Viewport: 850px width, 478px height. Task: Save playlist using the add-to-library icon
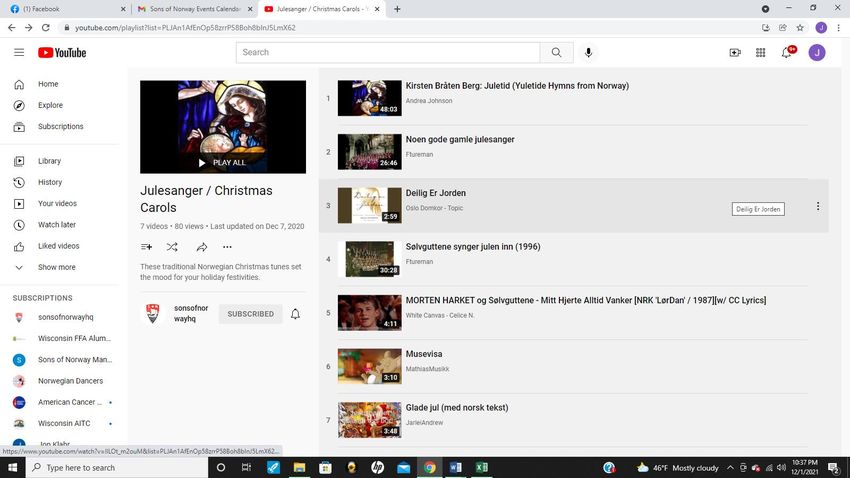coord(146,247)
